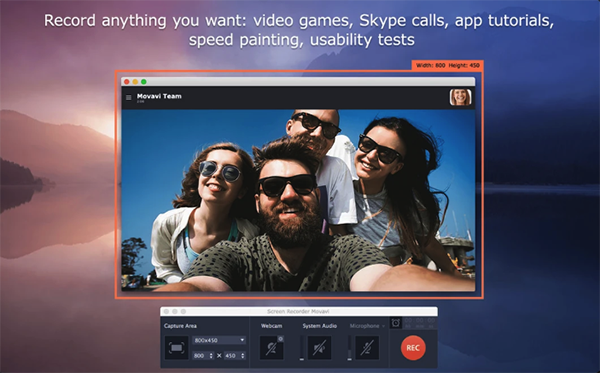
Task: Toggle the Webcam capture on
Action: pos(271,348)
